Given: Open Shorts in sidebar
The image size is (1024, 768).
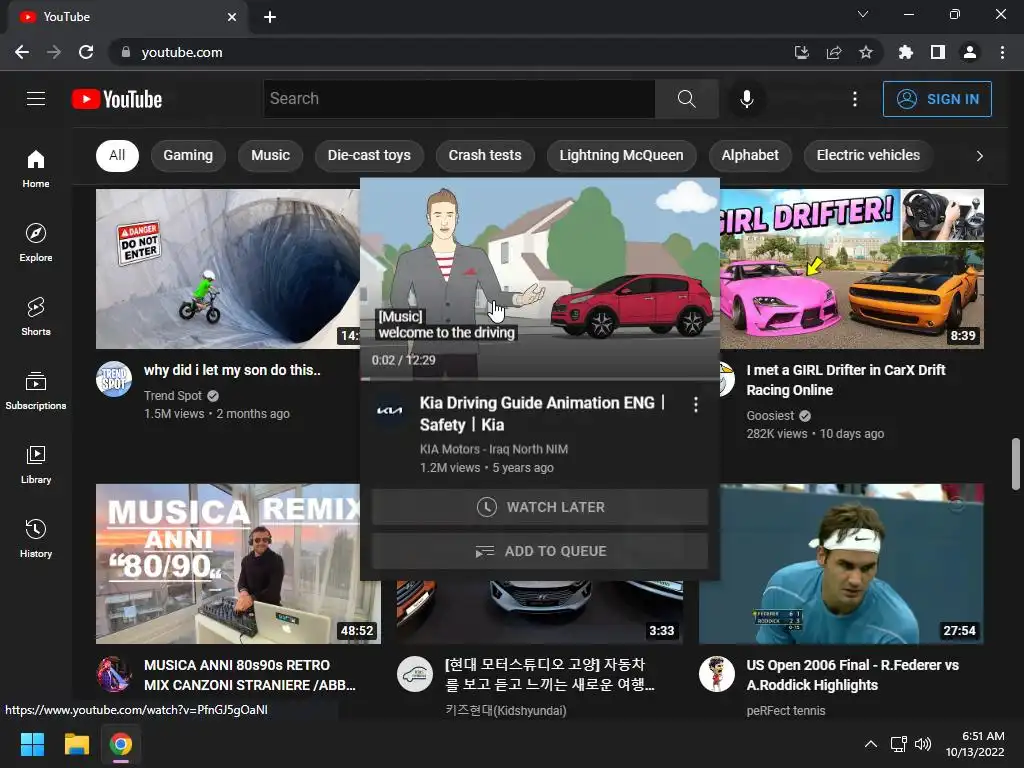Looking at the screenshot, I should pos(36,316).
